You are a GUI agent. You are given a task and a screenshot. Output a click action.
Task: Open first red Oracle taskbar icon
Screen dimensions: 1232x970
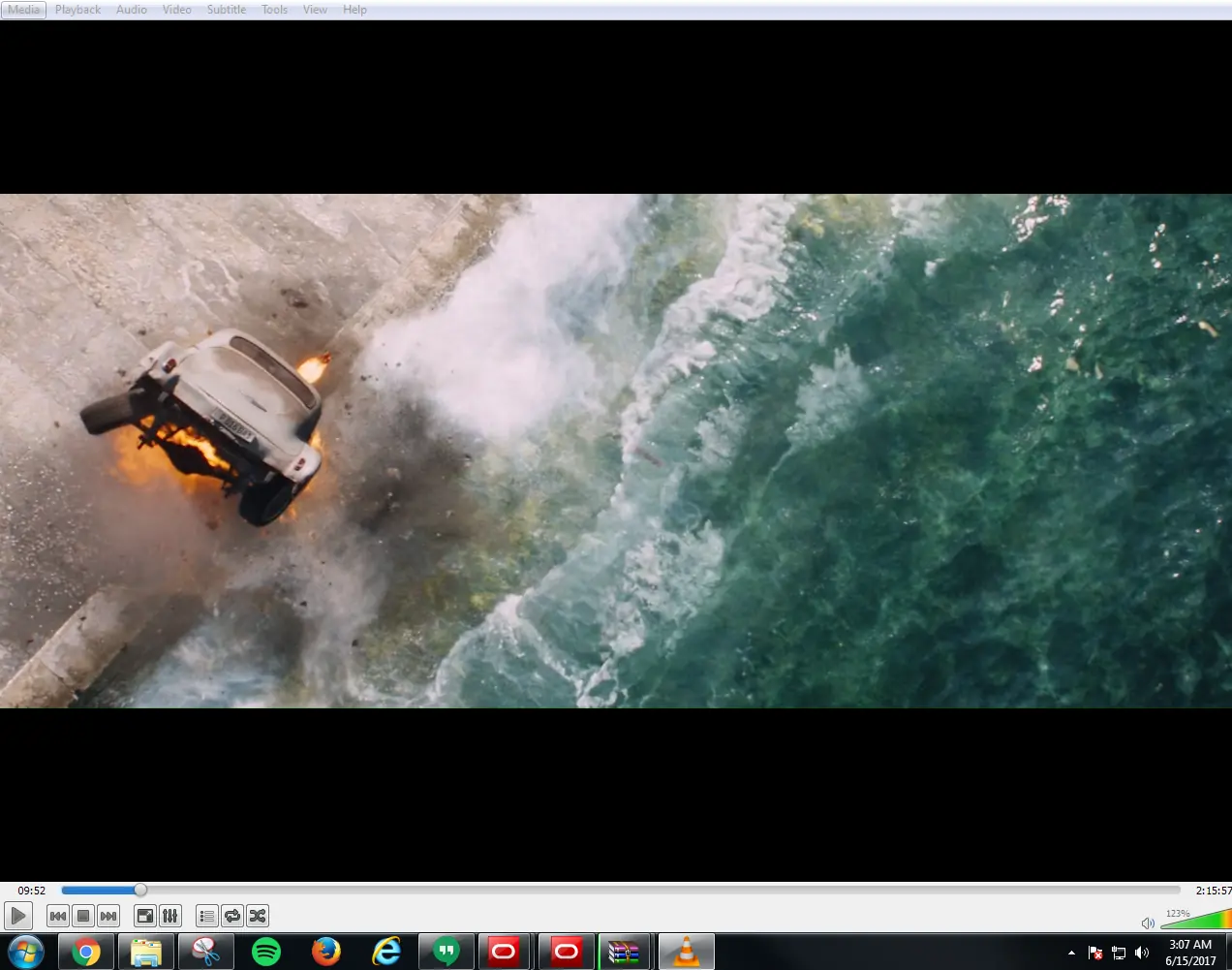(x=505, y=953)
